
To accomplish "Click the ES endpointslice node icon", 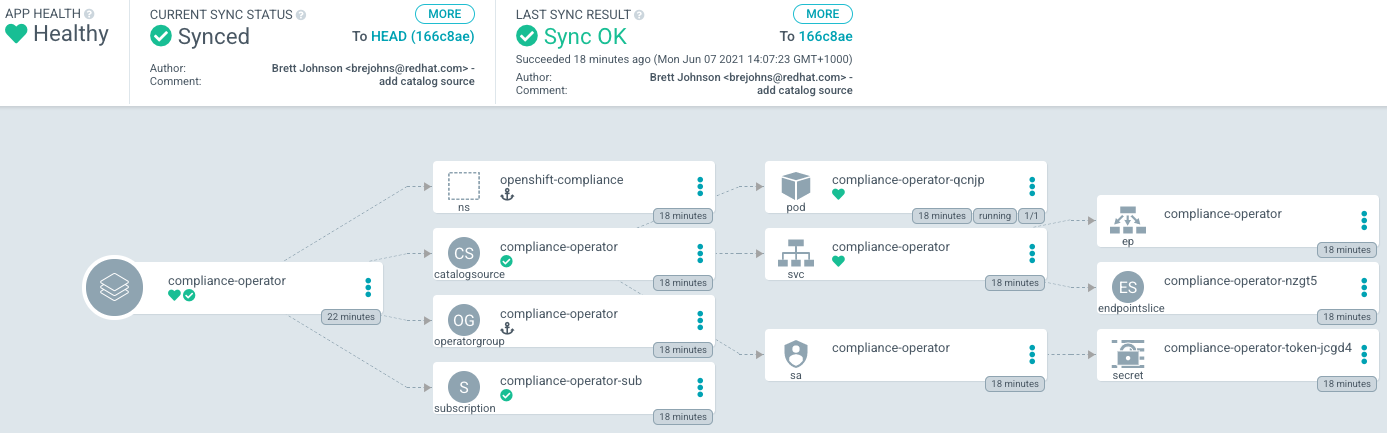I will click(1128, 287).
